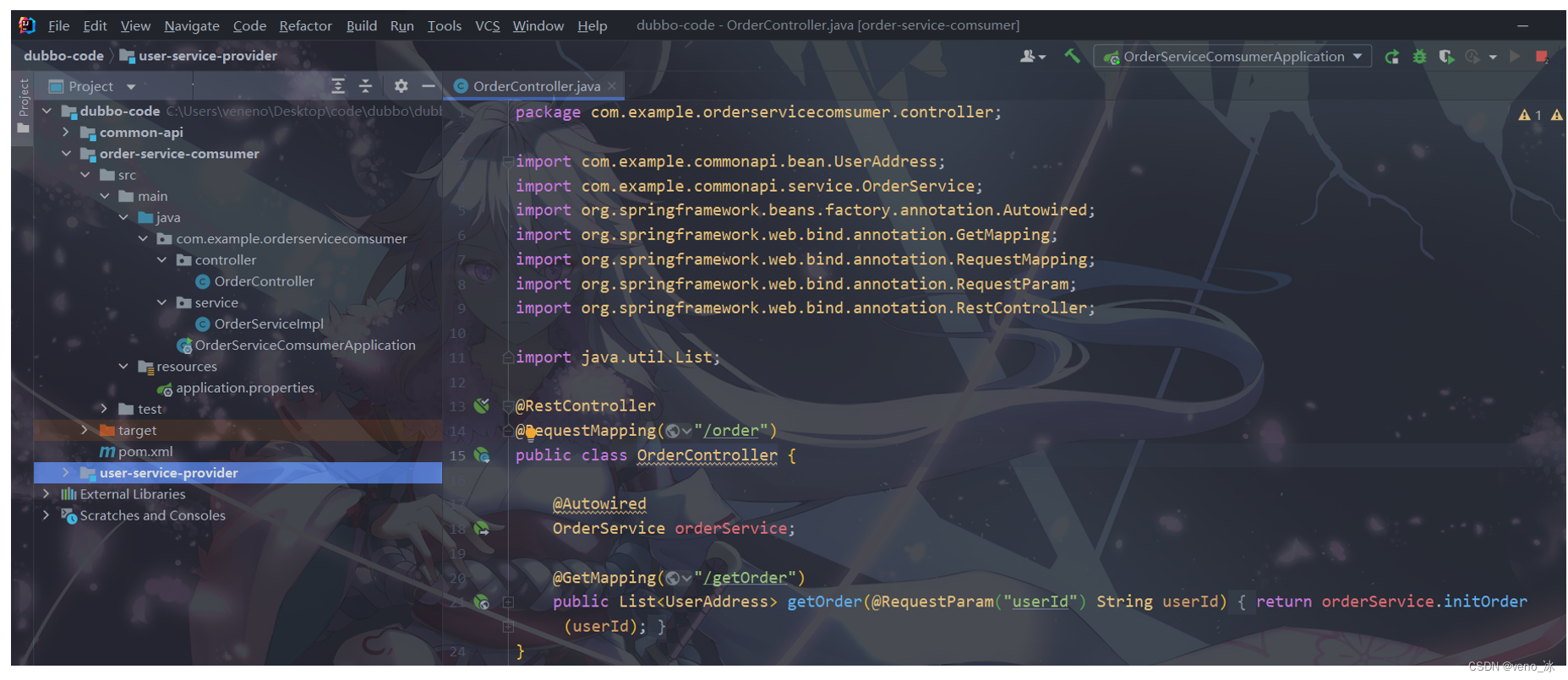The width and height of the screenshot is (1568, 680).
Task: Collapse com.example.orderservicecomsumer package
Action: (143, 239)
